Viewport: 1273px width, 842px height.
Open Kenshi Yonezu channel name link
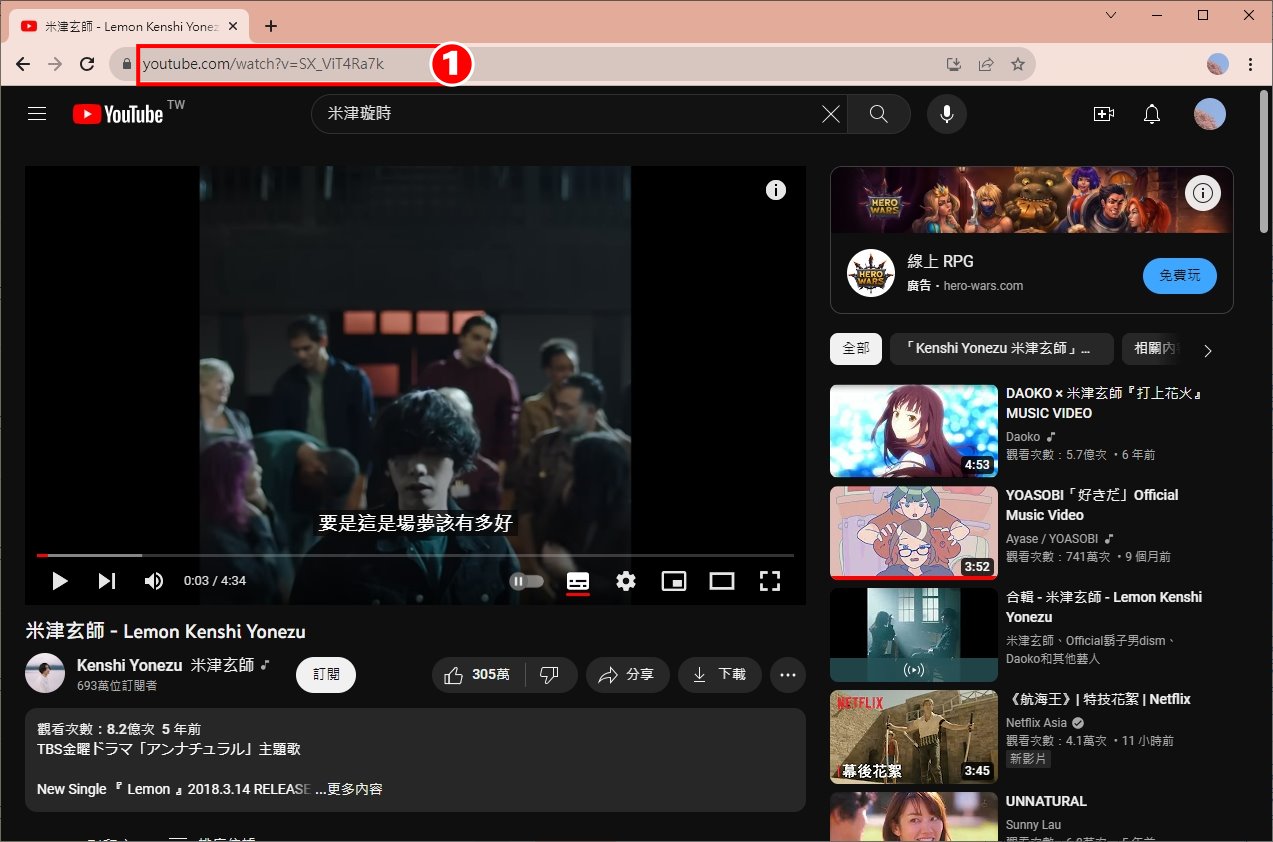[x=166, y=665]
